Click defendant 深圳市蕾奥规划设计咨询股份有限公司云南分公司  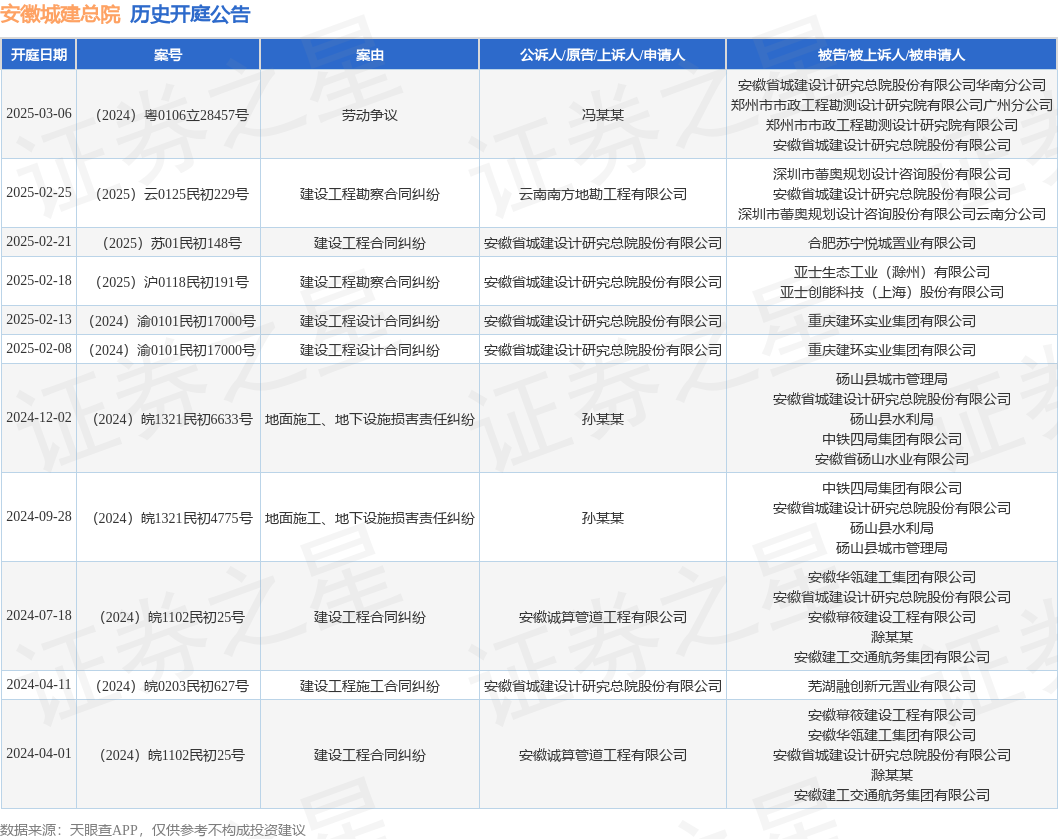point(891,214)
